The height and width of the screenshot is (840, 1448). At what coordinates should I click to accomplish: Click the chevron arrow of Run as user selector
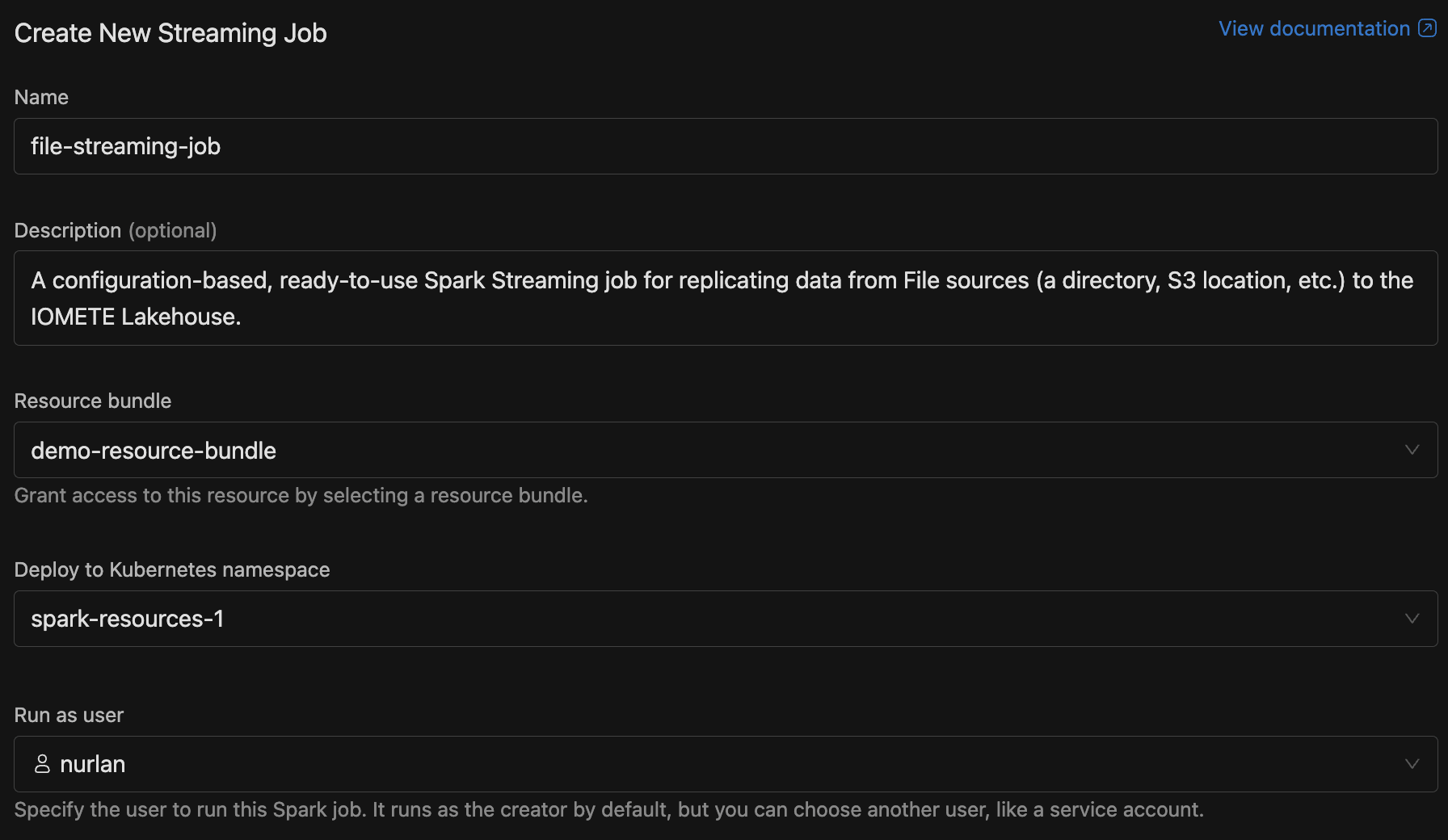coord(1412,764)
